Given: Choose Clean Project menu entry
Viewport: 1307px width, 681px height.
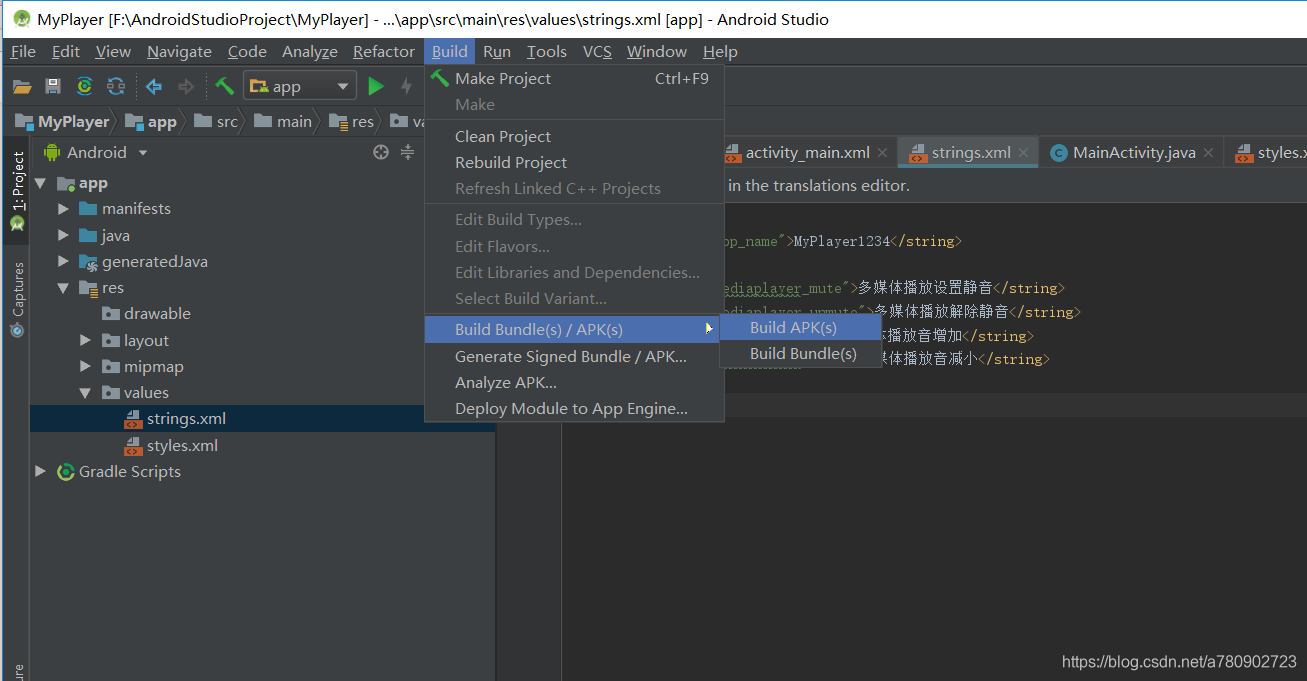Looking at the screenshot, I should coord(574,136).
